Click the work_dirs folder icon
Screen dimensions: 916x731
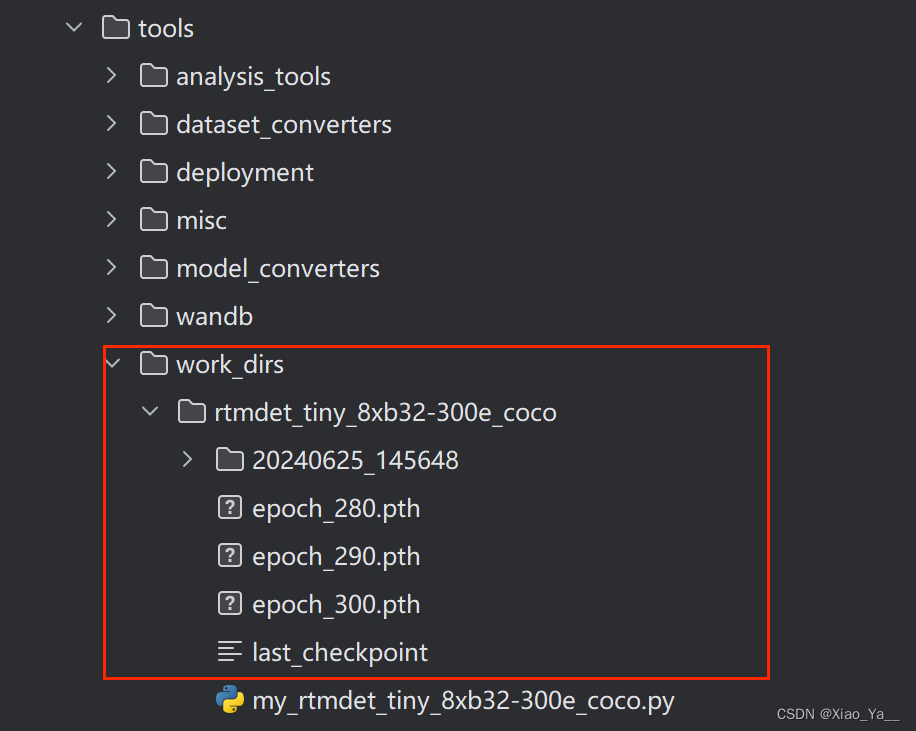(x=154, y=364)
